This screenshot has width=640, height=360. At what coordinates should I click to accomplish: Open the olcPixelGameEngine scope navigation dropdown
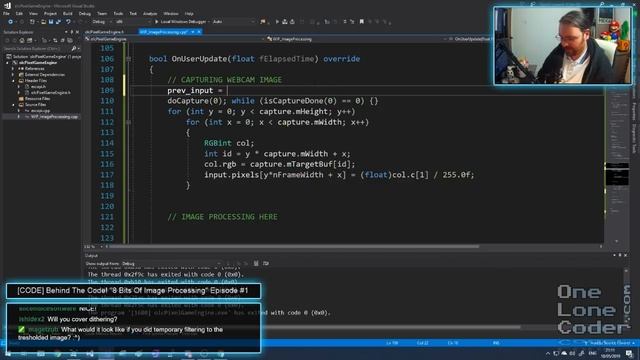click(174, 39)
